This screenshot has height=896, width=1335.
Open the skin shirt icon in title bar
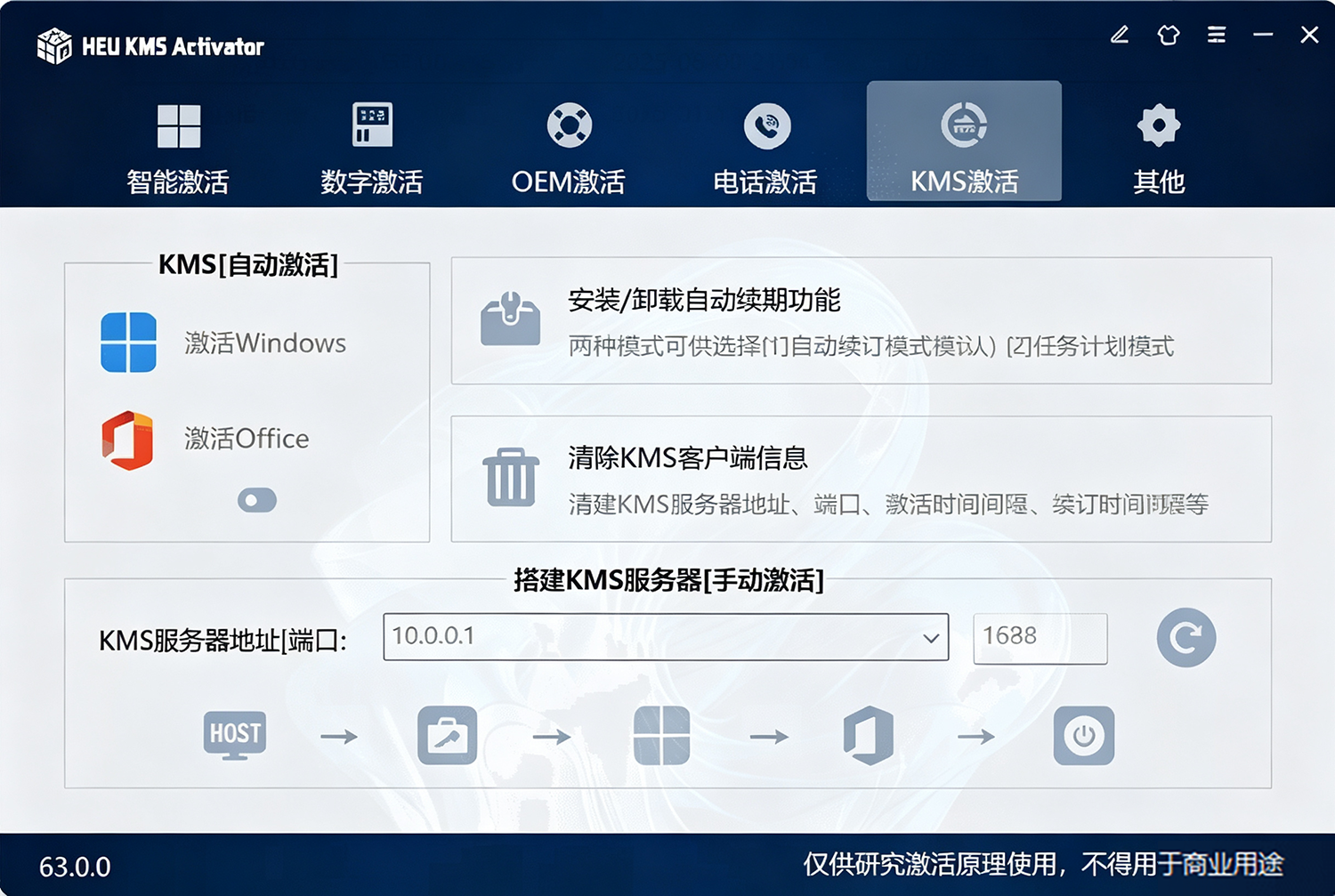(x=1169, y=35)
